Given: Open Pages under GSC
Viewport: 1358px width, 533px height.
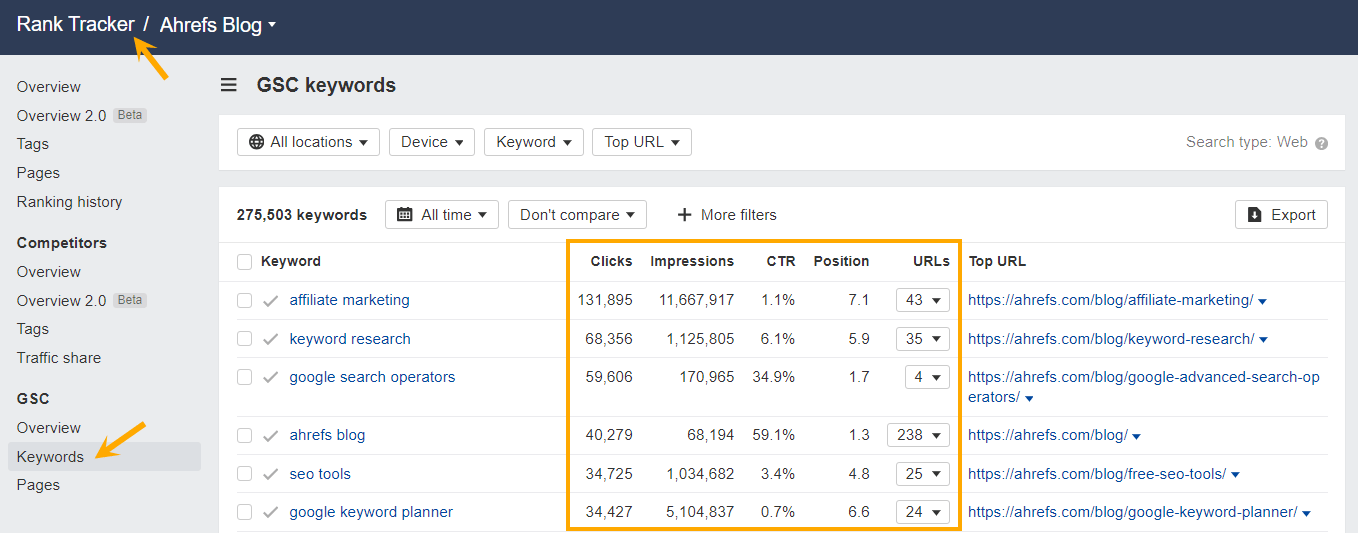Looking at the screenshot, I should [38, 485].
